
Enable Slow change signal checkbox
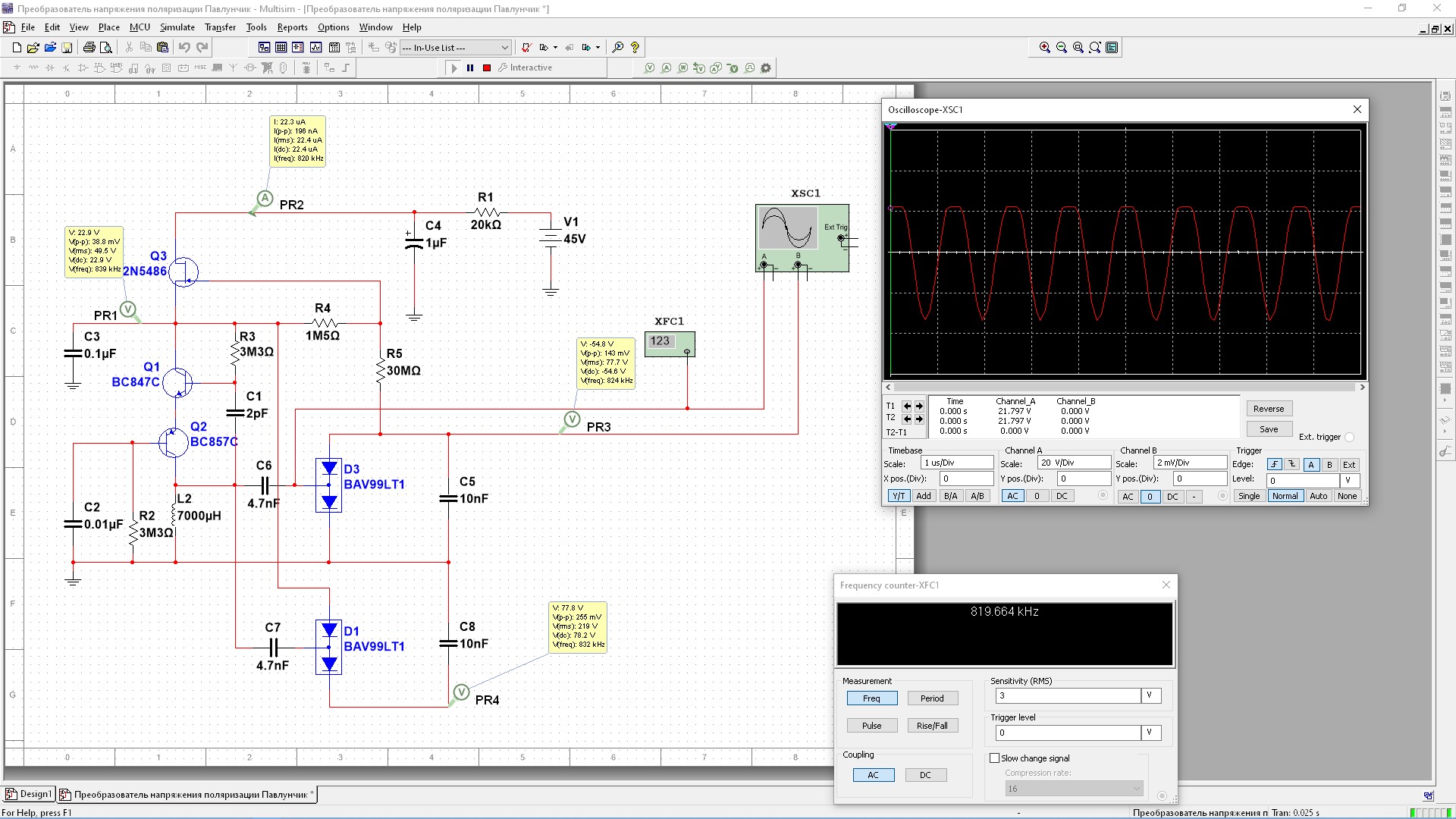(x=995, y=758)
